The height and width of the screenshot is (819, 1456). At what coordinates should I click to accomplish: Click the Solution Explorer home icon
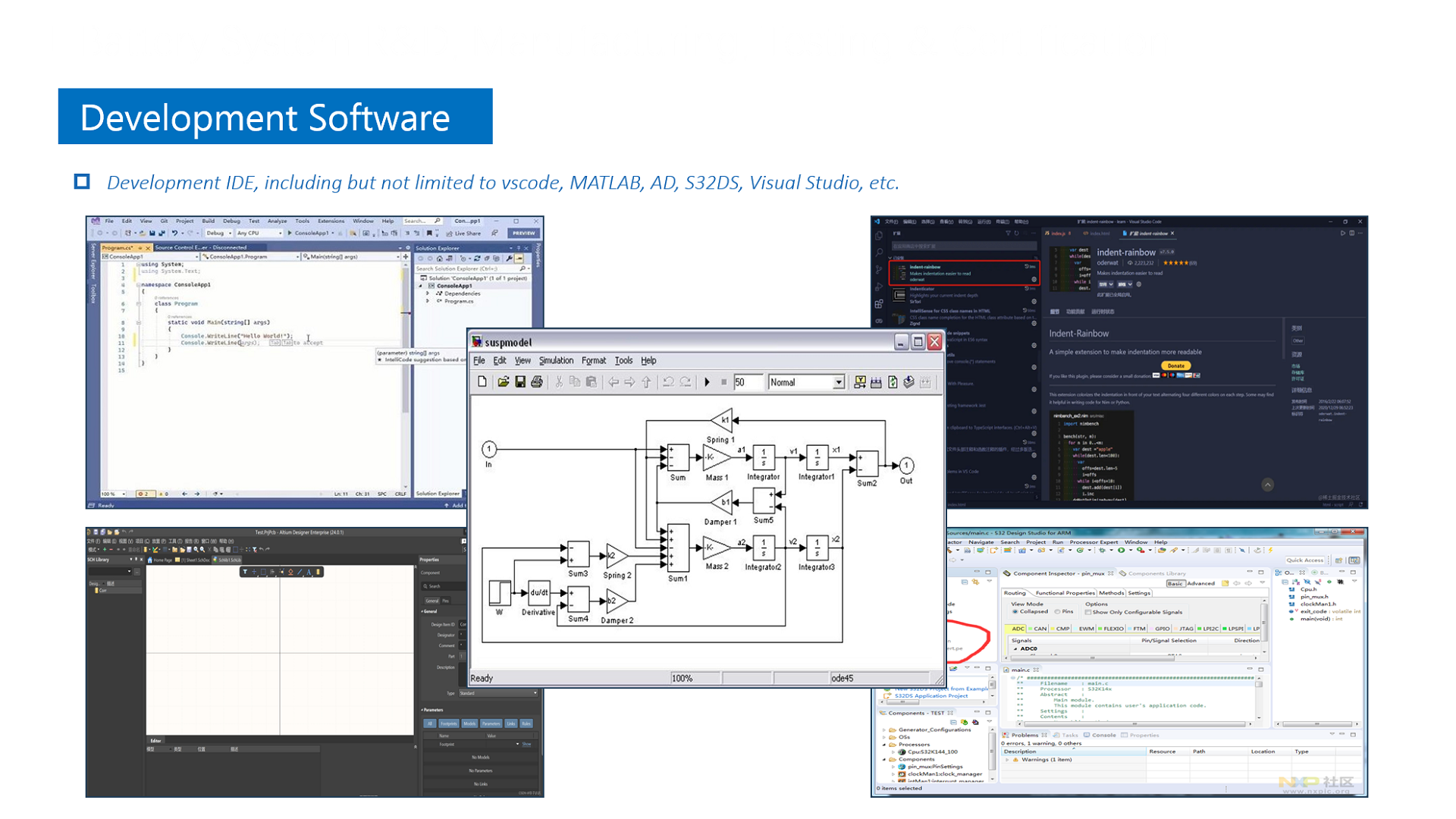pyautogui.click(x=440, y=259)
